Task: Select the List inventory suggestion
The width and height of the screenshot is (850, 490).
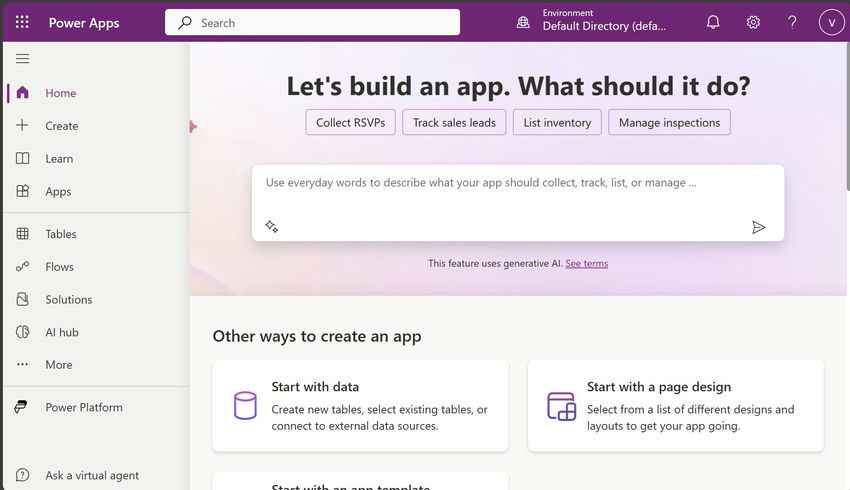Action: pyautogui.click(x=557, y=122)
